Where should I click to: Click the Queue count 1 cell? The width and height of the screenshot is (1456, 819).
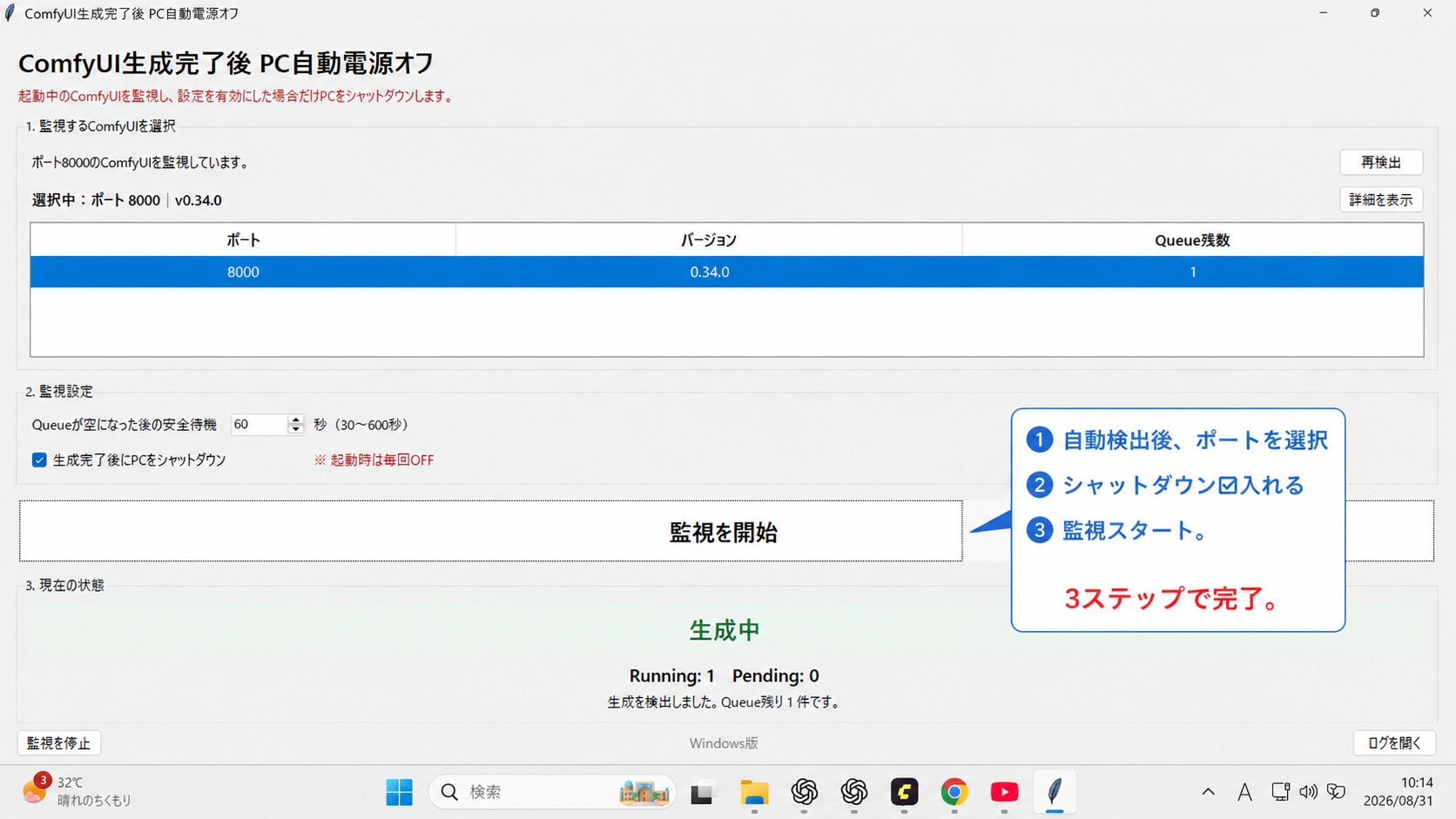[x=1193, y=272]
